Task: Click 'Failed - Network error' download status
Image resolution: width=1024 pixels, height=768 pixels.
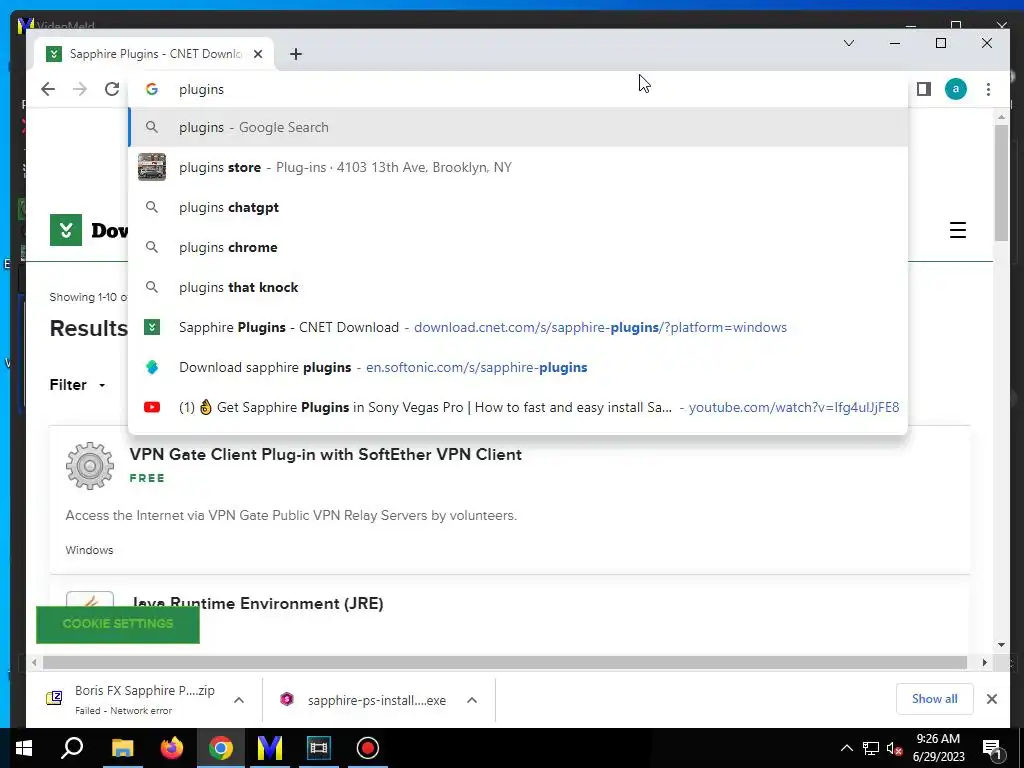Action: pos(123,711)
